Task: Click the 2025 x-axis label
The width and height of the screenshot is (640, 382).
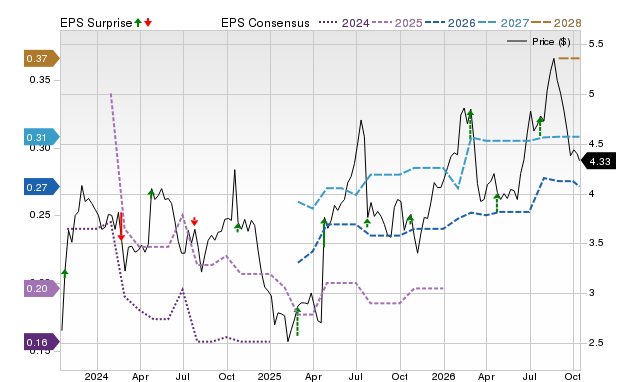Action: point(269,376)
